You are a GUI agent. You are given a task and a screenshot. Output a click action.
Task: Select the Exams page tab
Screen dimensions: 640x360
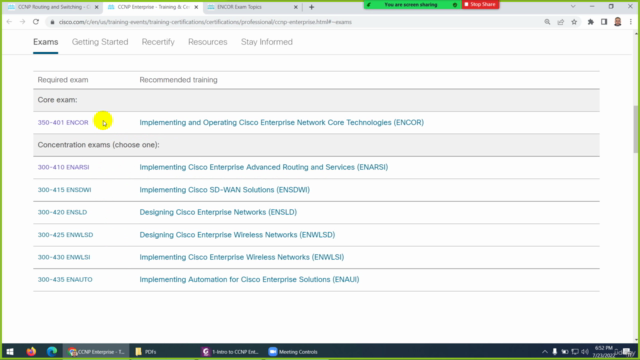coord(46,42)
